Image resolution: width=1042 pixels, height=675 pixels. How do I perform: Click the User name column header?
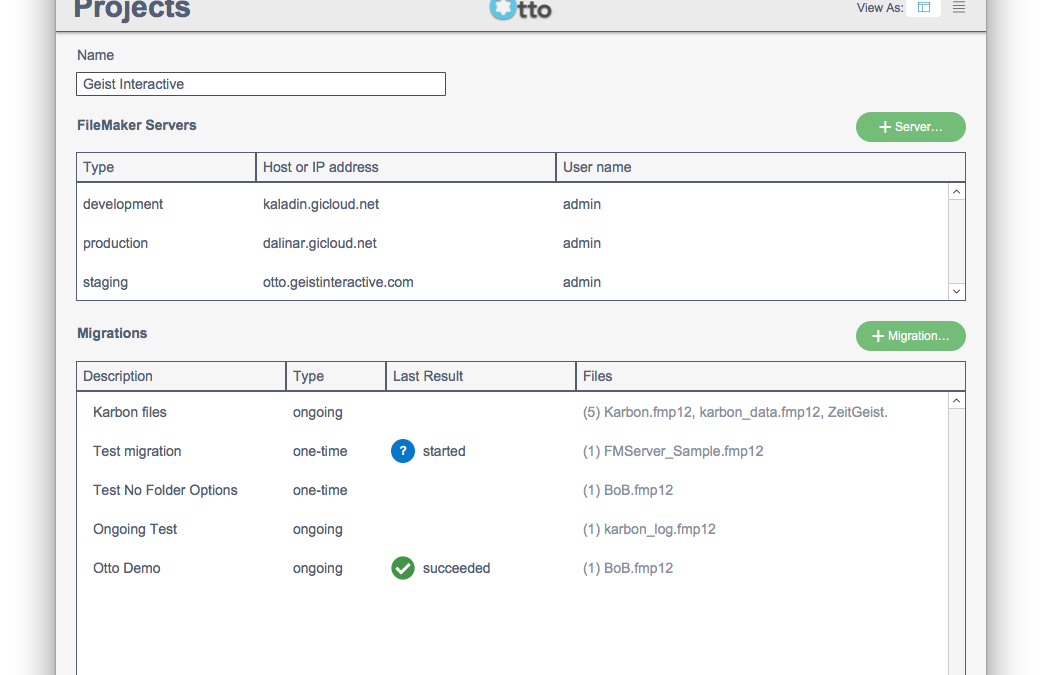761,167
